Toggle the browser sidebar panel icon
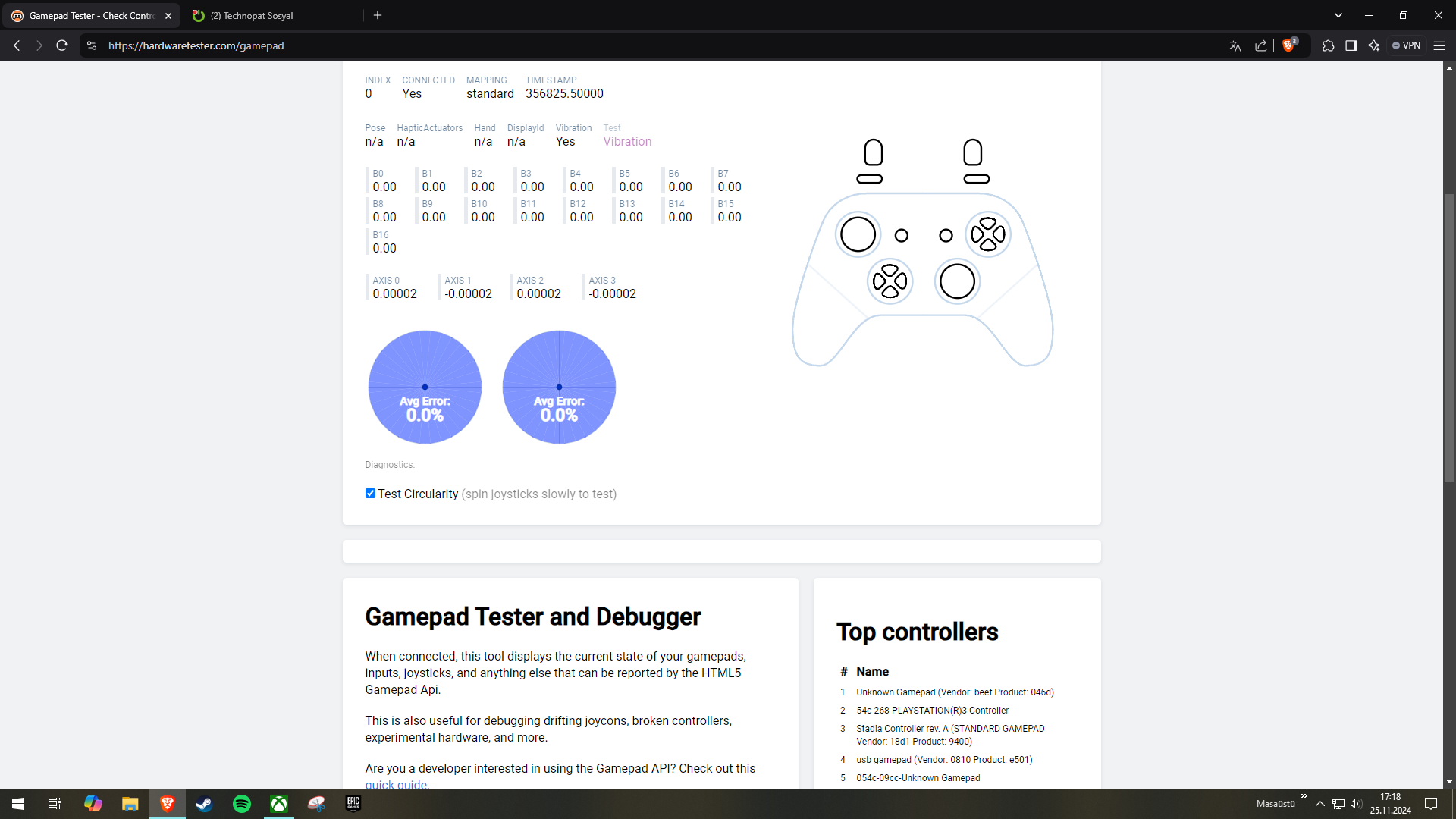This screenshot has width=1456, height=819. 1351,45
